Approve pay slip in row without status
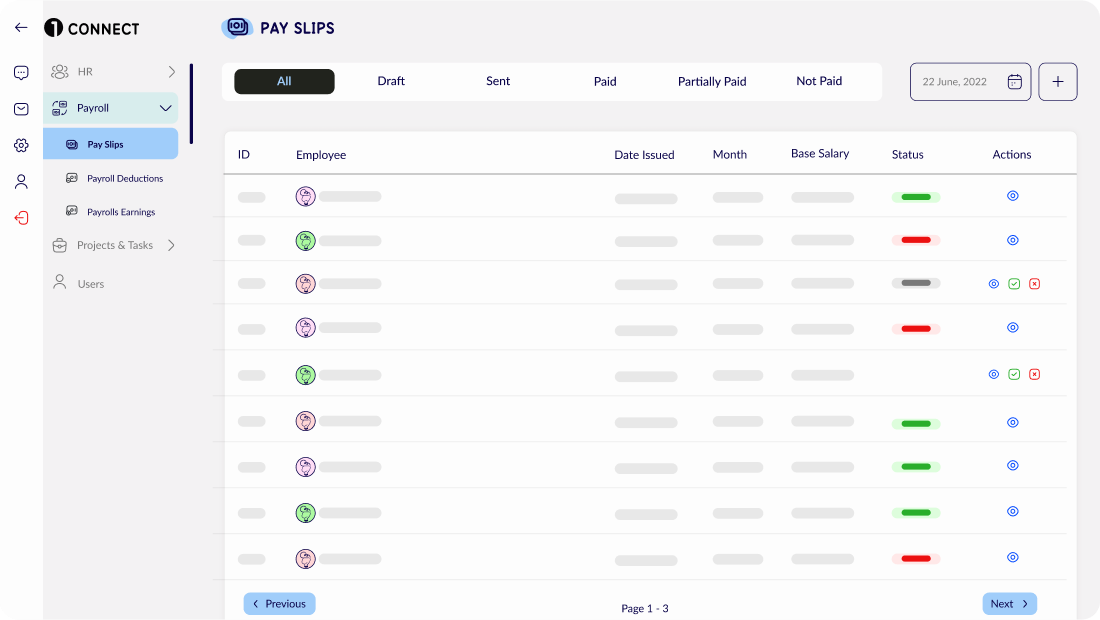 [x=1014, y=375]
